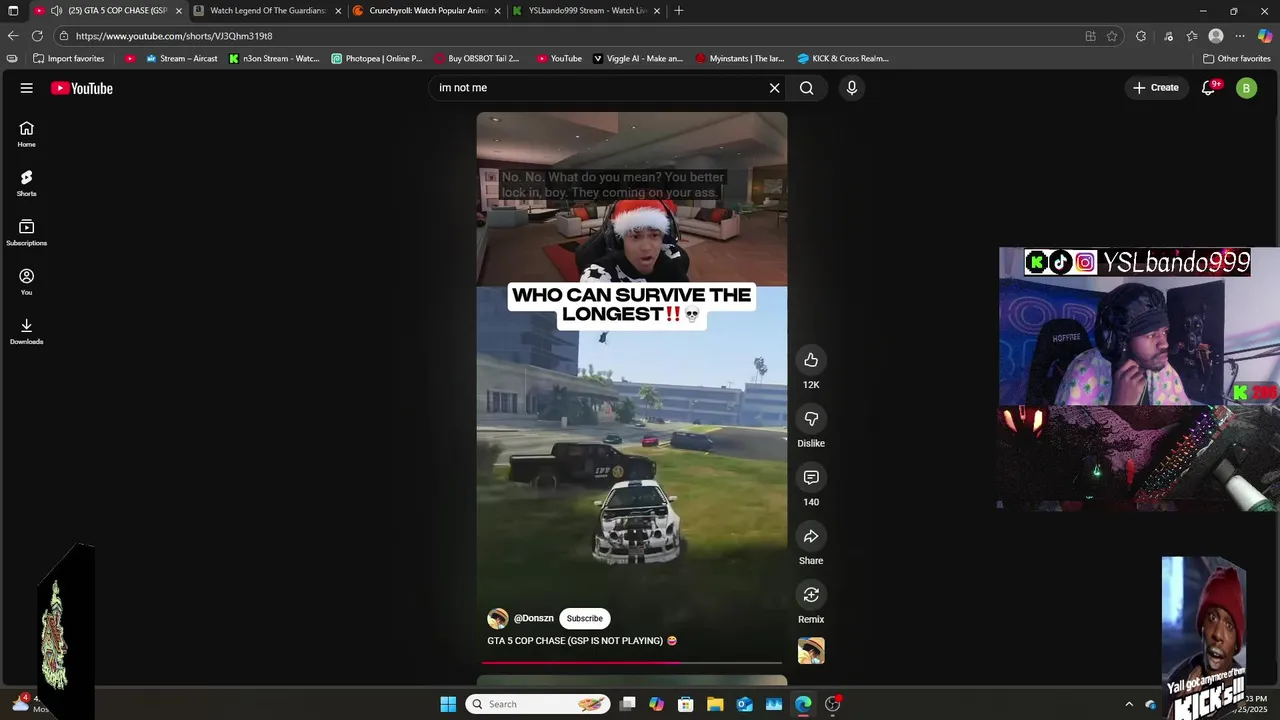Open browser extensions icon
This screenshot has width=1280, height=720.
coord(1141,36)
